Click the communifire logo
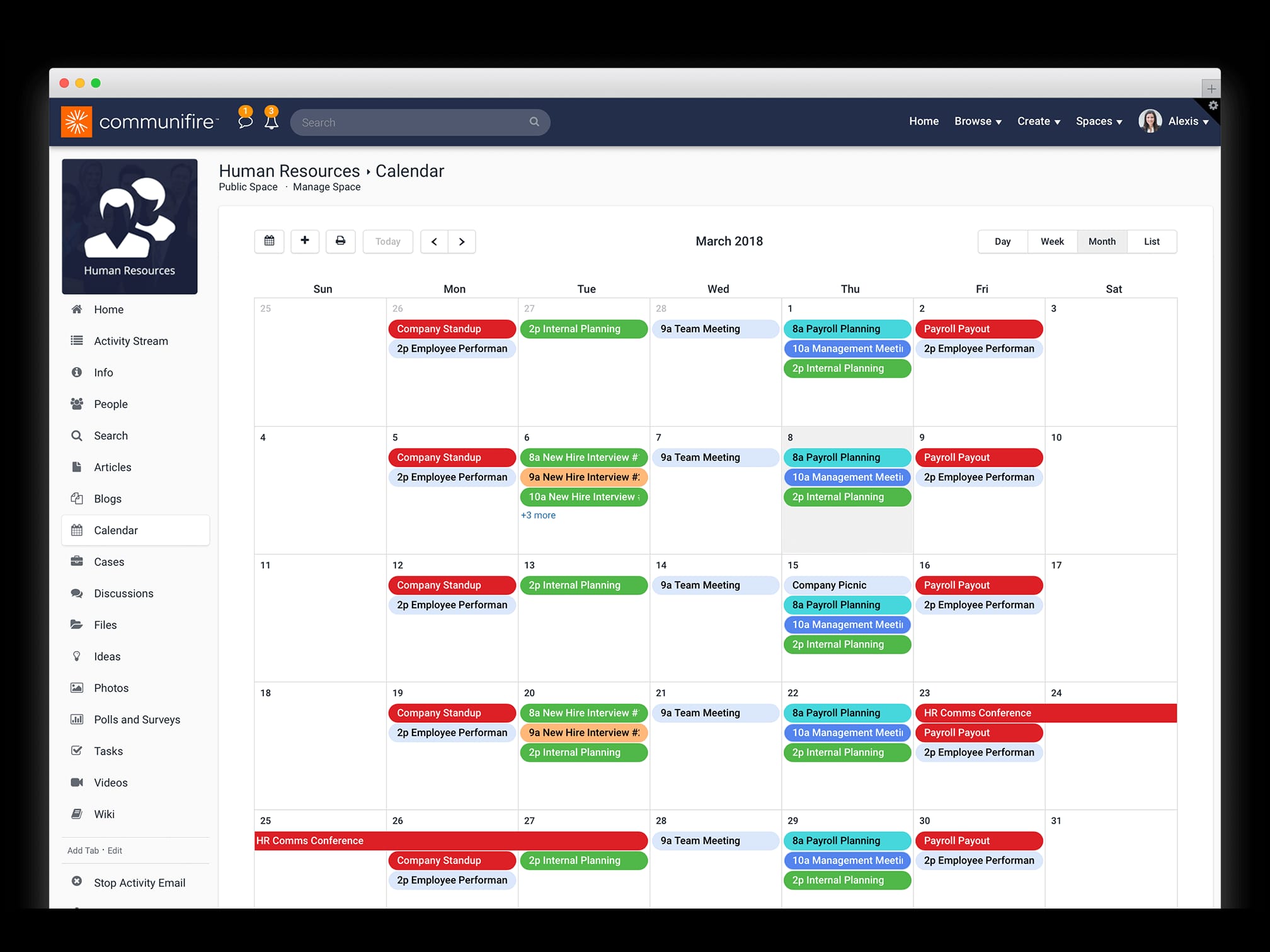1270x952 pixels. [140, 122]
